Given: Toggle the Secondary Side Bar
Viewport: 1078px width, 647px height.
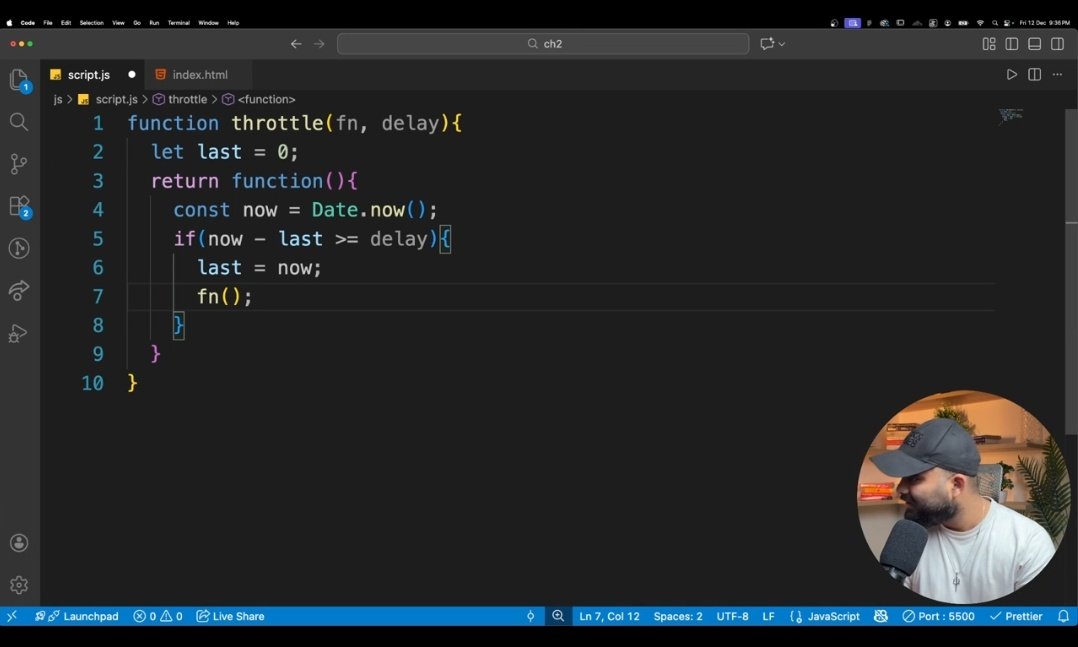Looking at the screenshot, I should [1057, 44].
